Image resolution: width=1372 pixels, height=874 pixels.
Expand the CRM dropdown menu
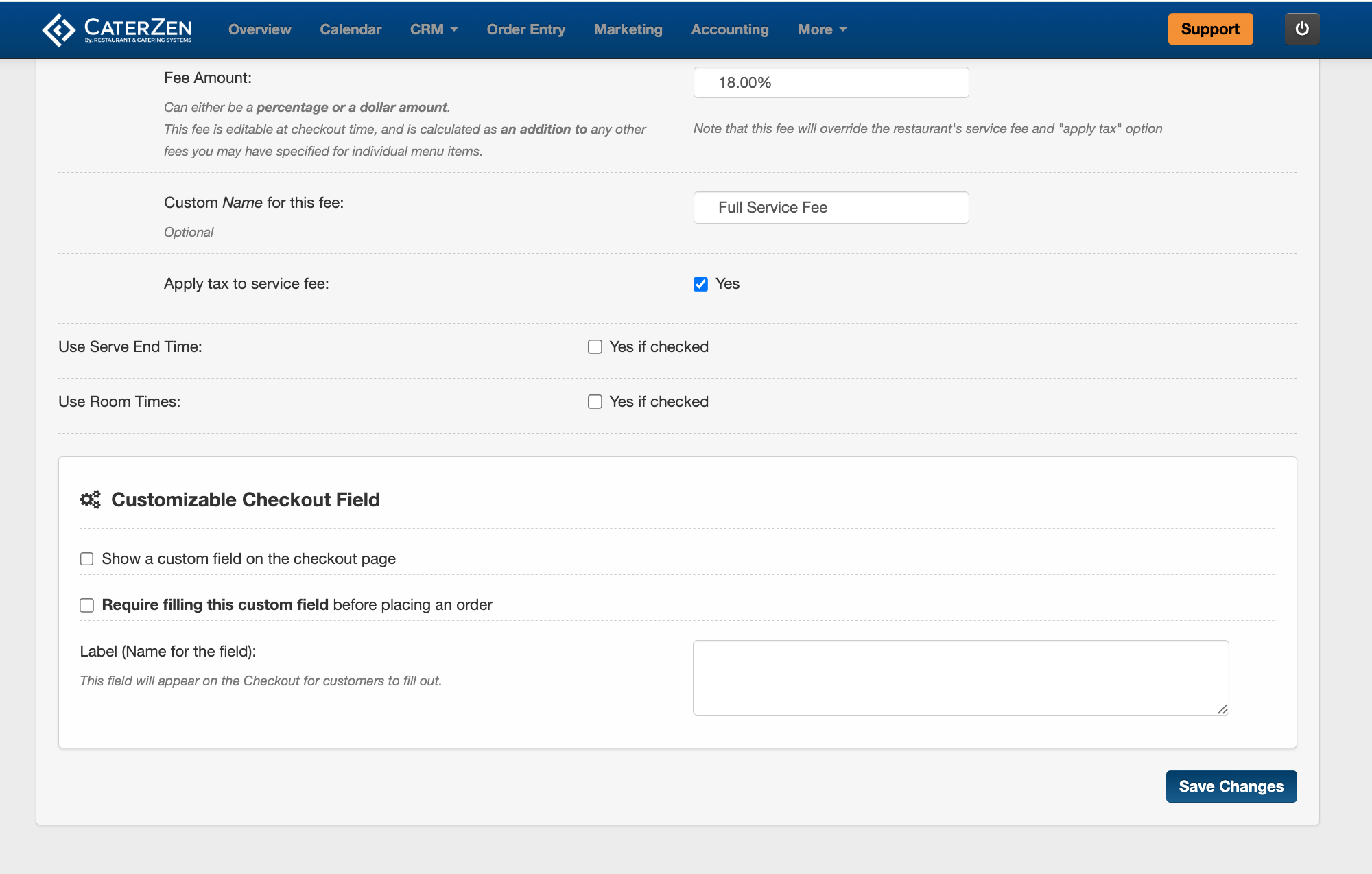click(434, 29)
